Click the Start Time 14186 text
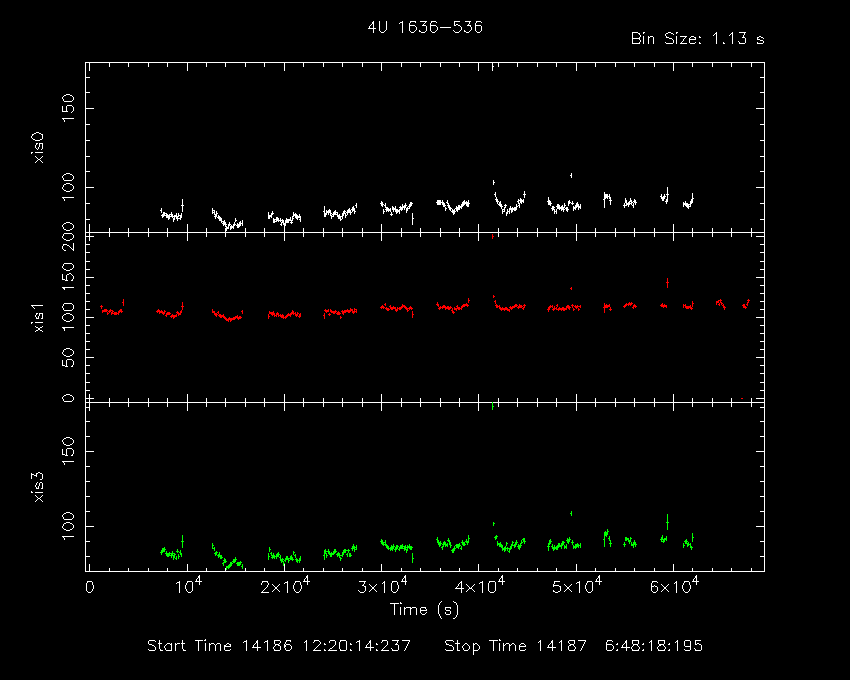Screen dimensions: 850x680 point(279,646)
